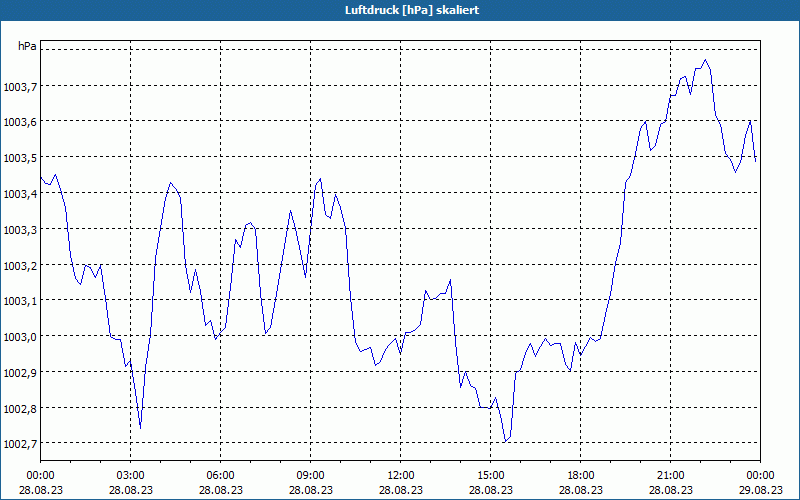Click the 'hPa' unit label on the y-axis
Screen dimensions: 800x500
[27, 46]
